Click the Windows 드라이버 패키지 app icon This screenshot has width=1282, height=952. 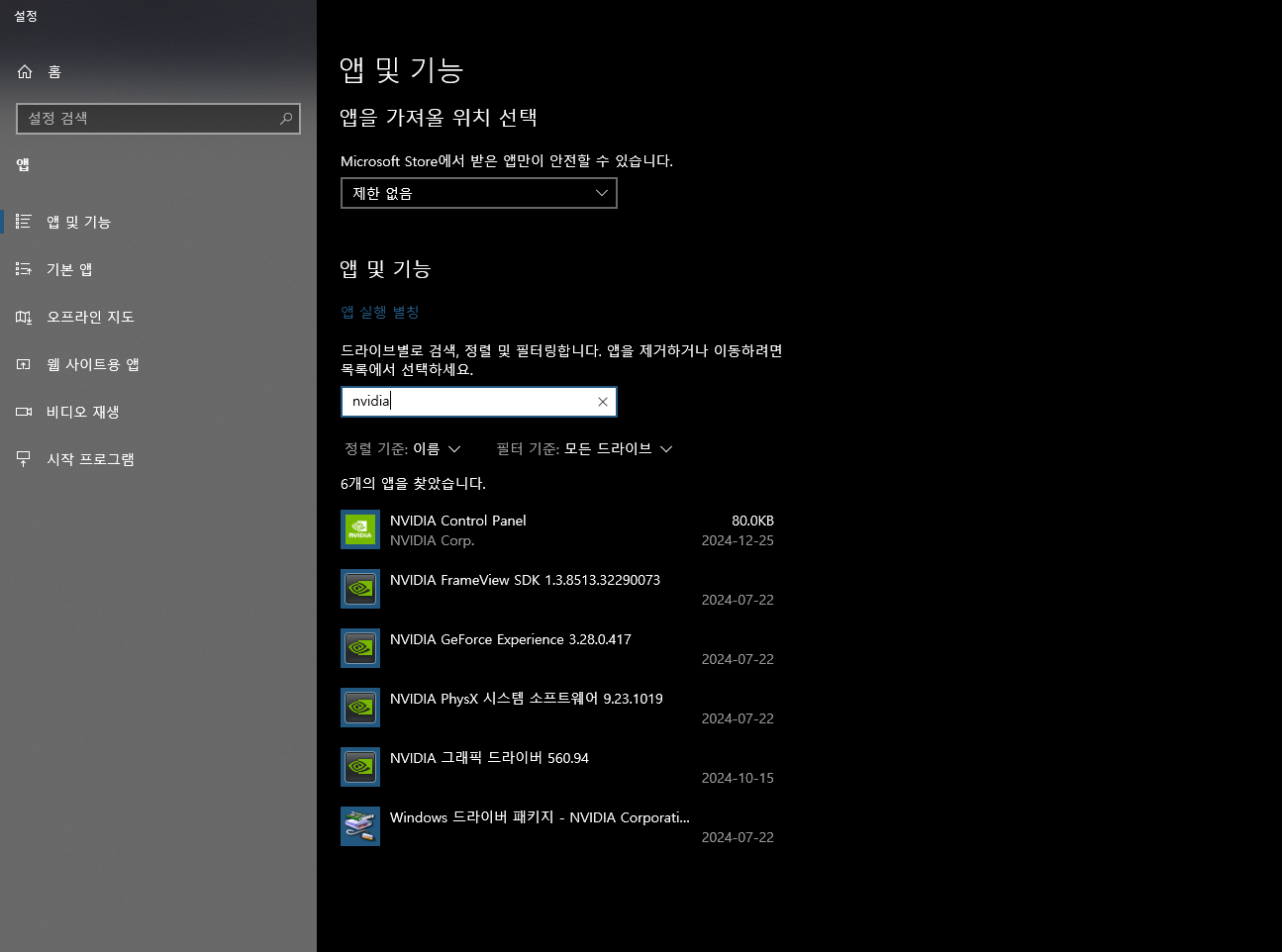click(360, 826)
